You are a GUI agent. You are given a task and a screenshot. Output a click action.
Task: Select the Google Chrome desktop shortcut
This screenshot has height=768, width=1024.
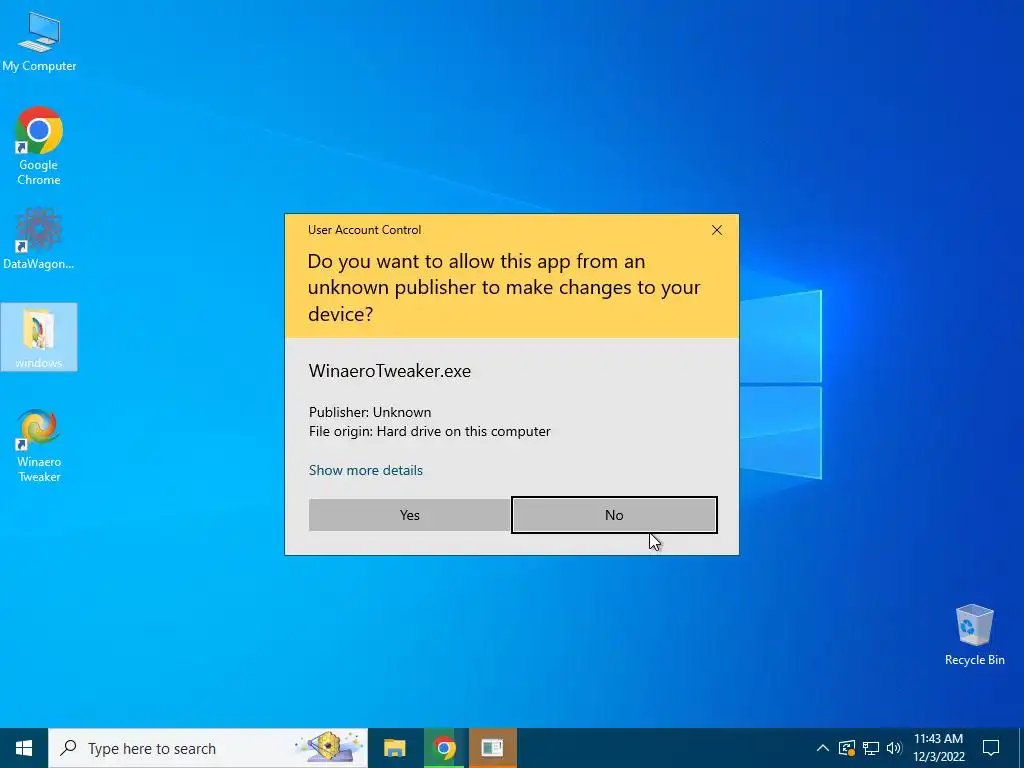pos(39,146)
